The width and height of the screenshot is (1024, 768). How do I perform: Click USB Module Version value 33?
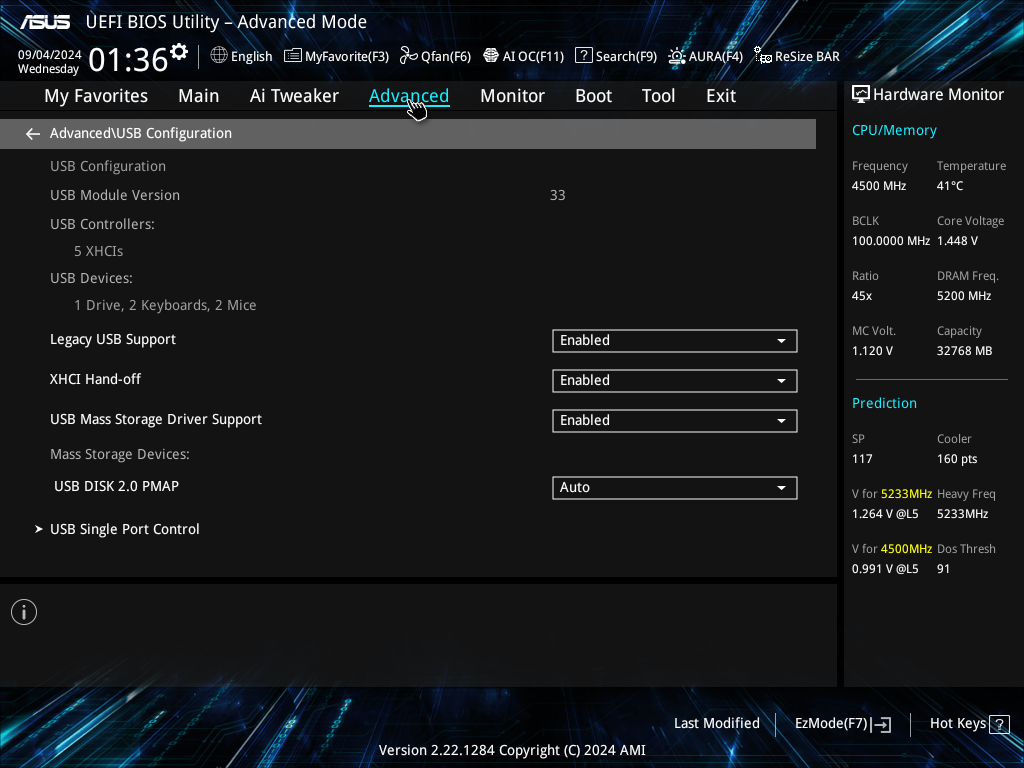pyautogui.click(x=558, y=195)
